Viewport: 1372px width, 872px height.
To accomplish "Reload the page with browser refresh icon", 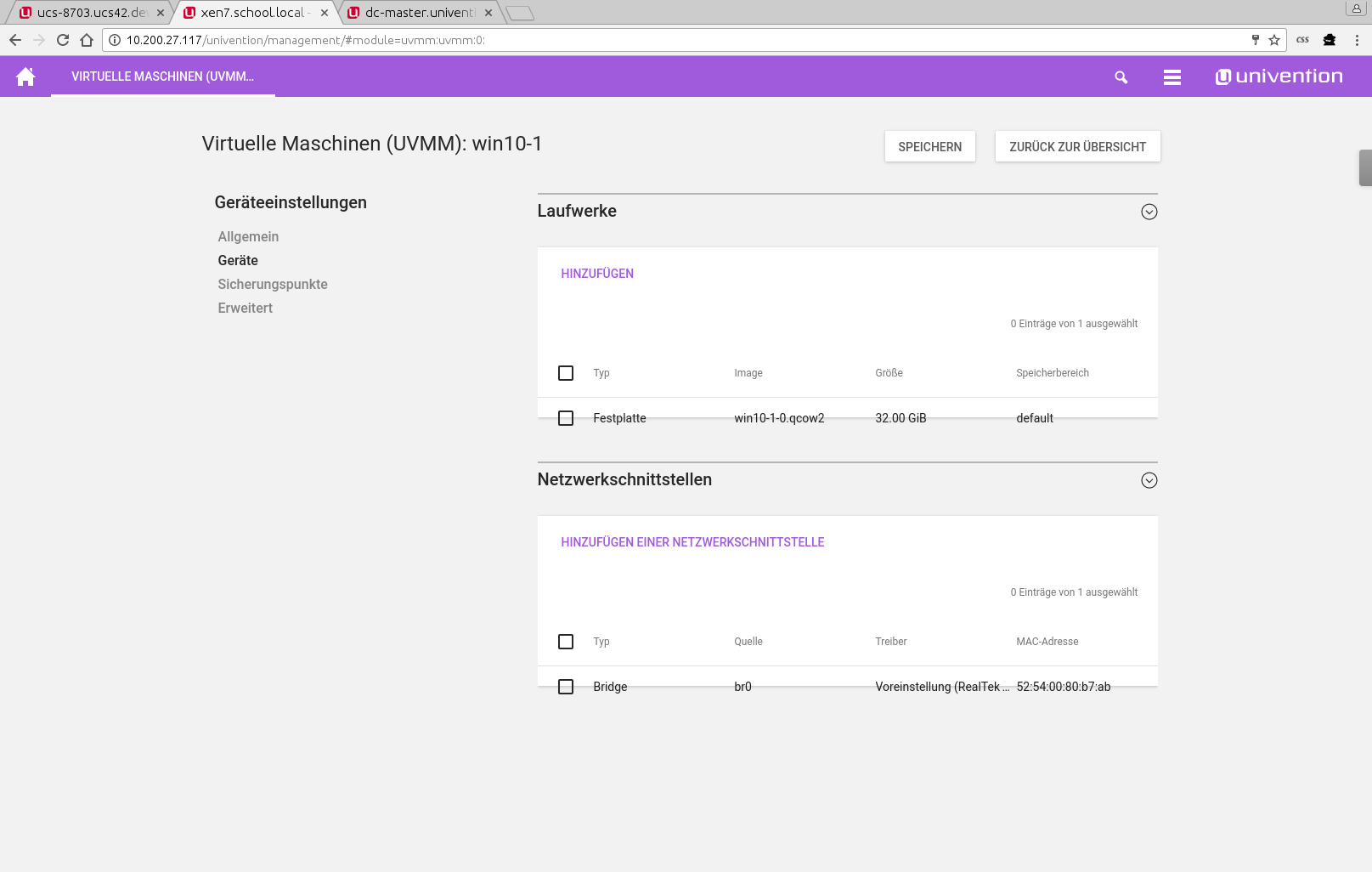I will pyautogui.click(x=63, y=40).
